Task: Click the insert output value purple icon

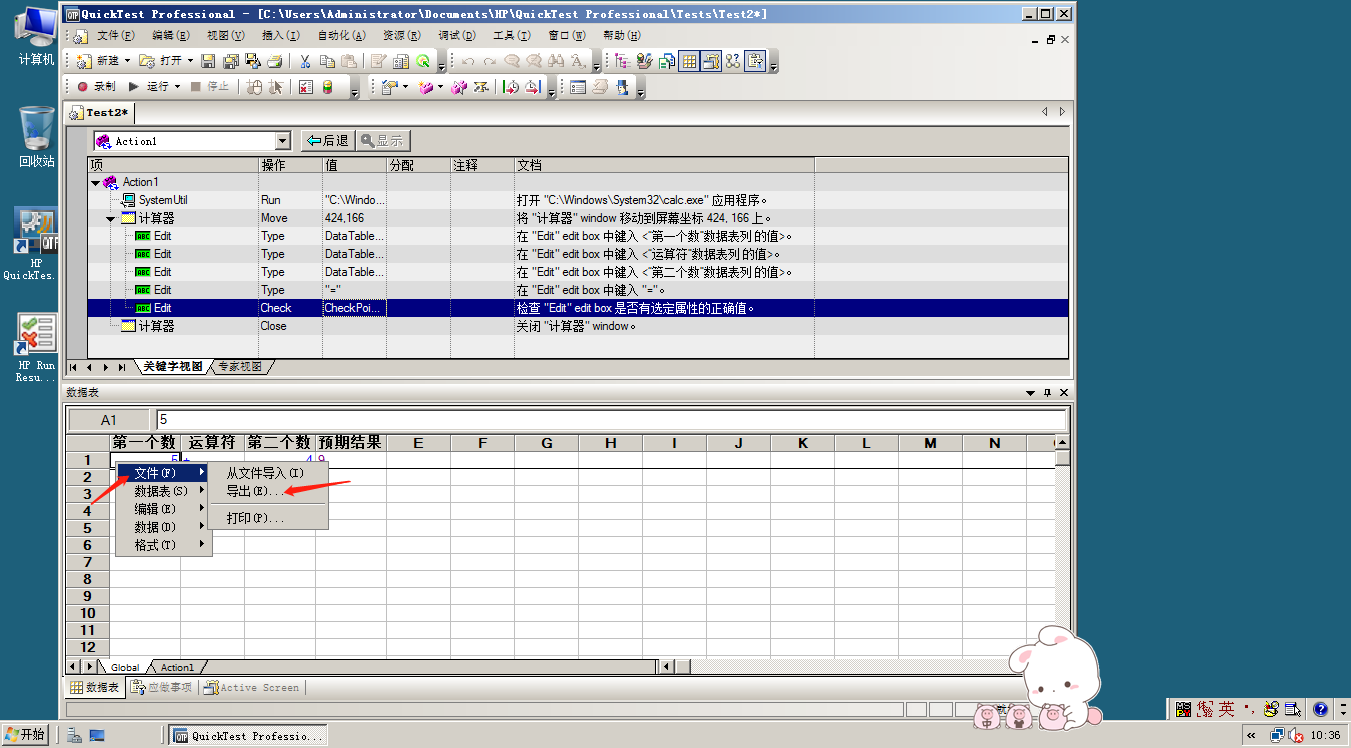Action: (426, 87)
